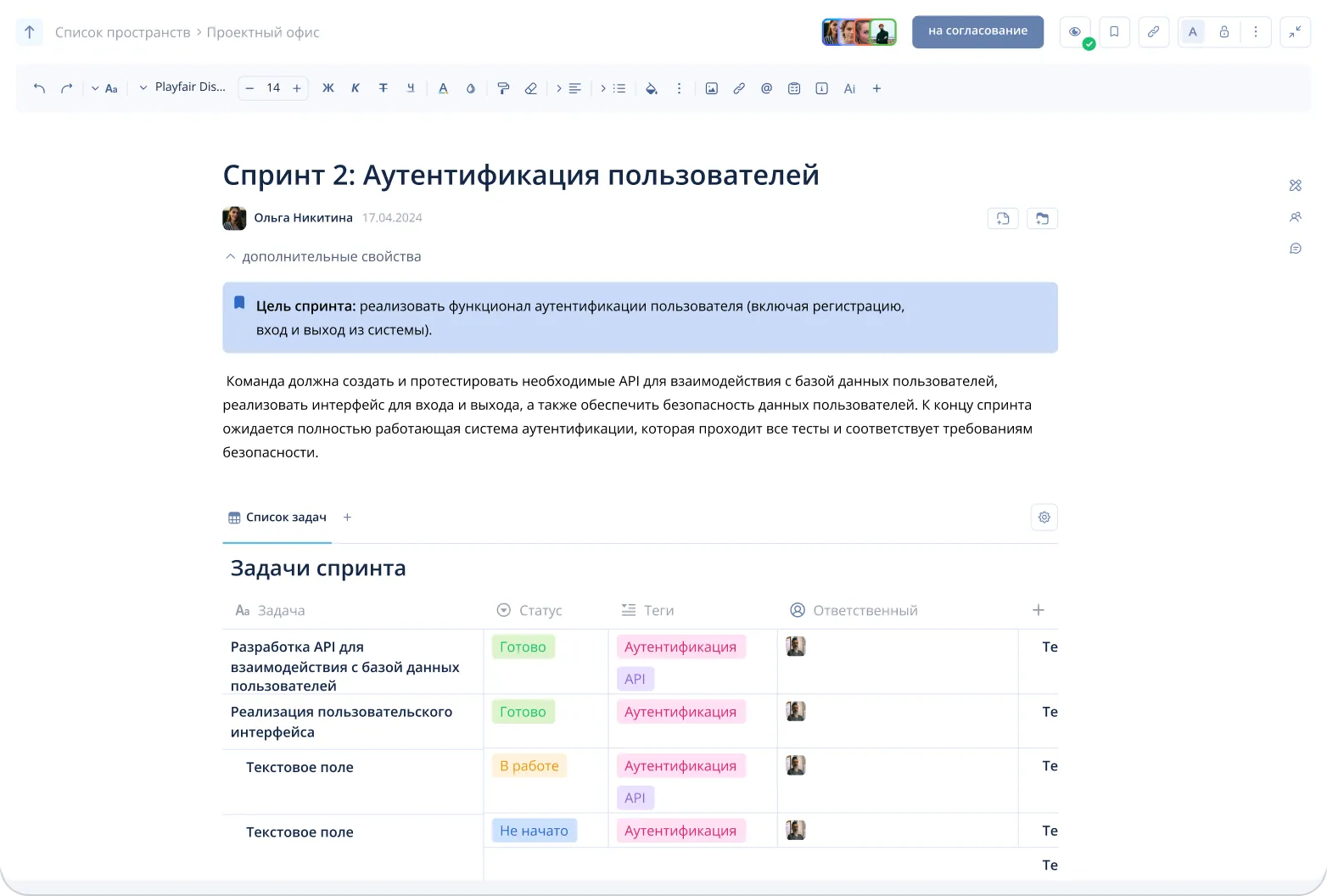Open toolbar more options dots
1327x896 pixels.
coord(679,88)
